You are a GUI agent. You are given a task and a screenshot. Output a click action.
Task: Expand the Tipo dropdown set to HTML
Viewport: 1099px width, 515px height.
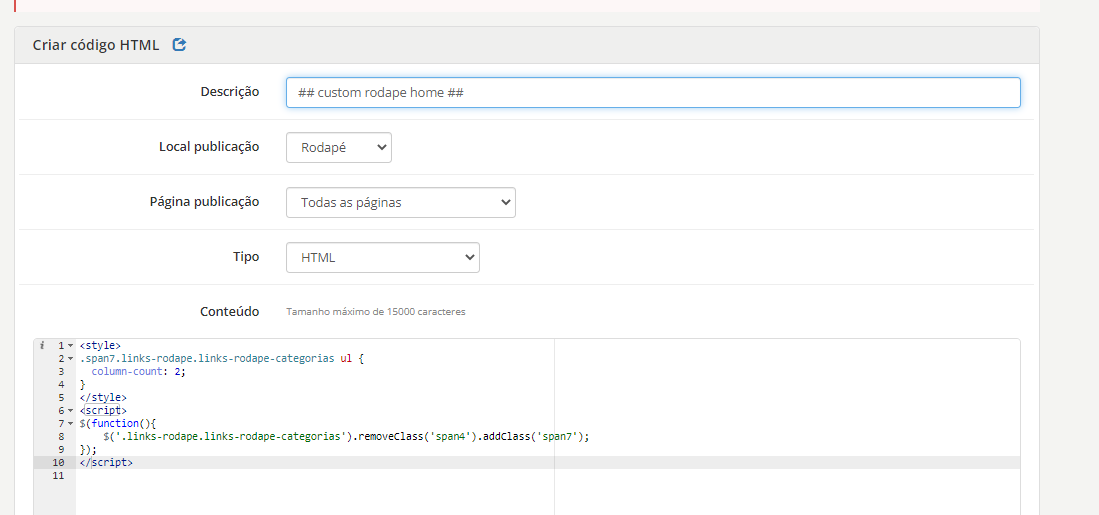tap(383, 257)
